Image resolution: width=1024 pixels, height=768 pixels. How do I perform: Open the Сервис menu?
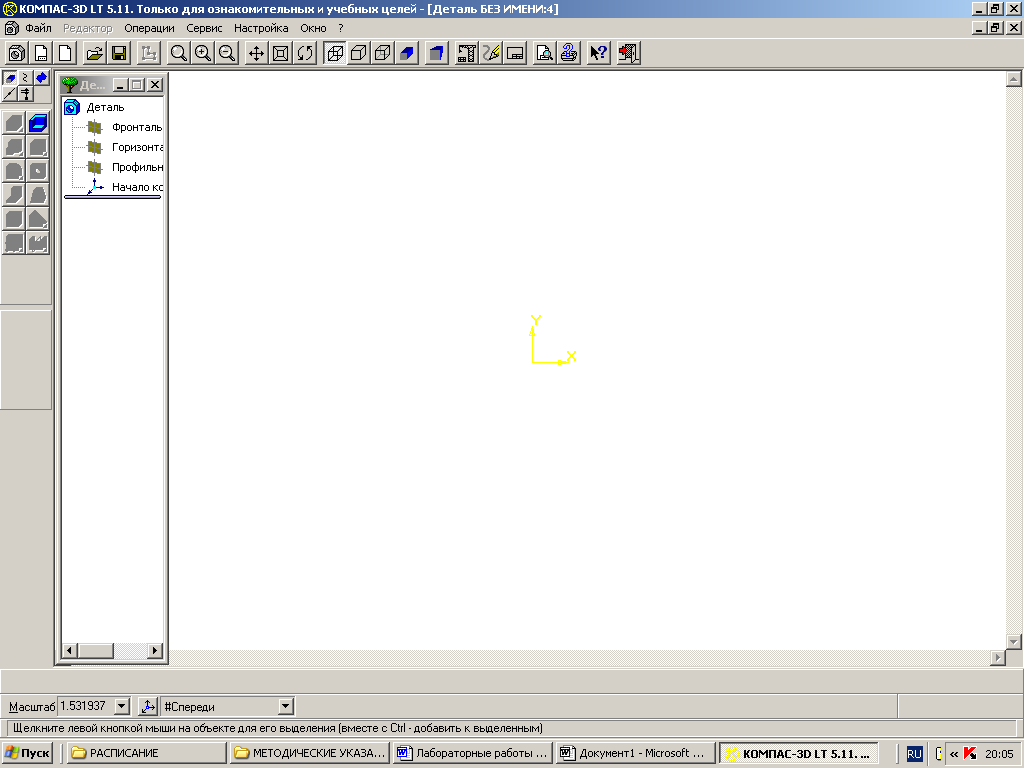204,28
